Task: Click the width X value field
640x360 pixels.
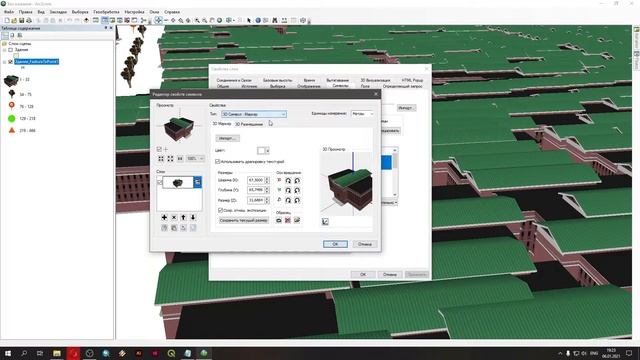Action: click(x=256, y=180)
